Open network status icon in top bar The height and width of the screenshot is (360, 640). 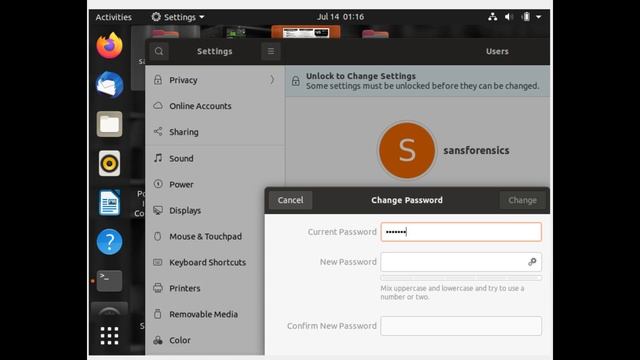493,17
